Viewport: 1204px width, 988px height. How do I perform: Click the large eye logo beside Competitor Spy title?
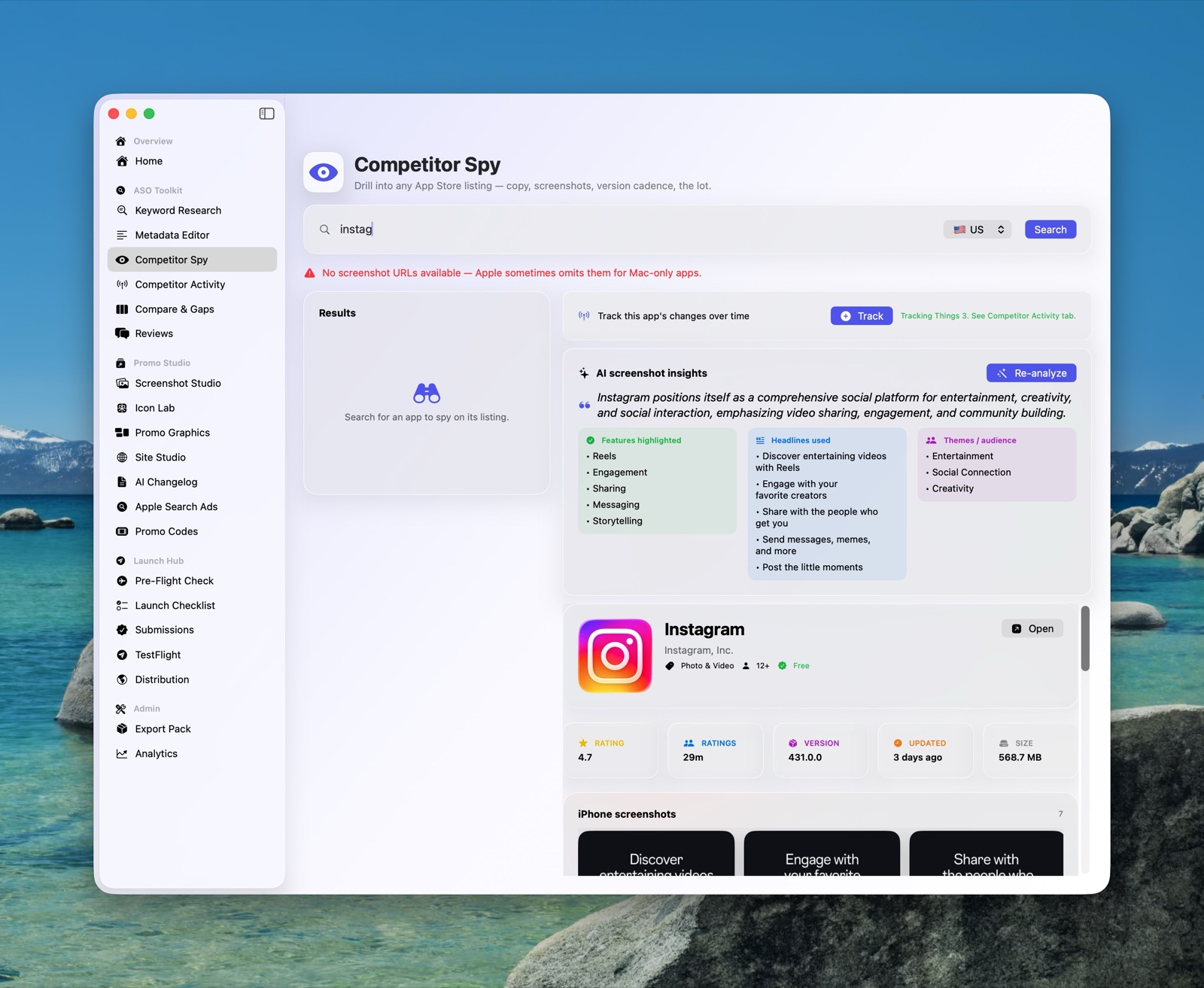[324, 172]
